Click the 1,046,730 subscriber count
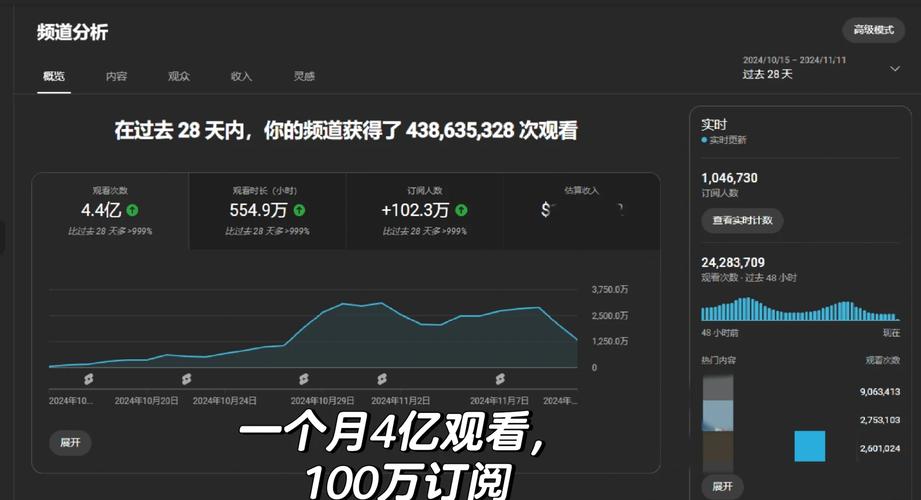The image size is (921, 500). (729, 178)
